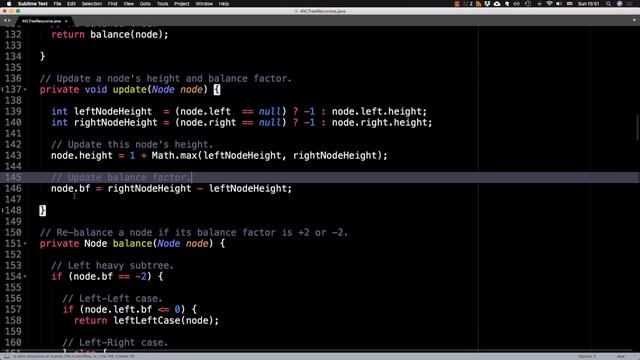Viewport: 640px width, 360px height.
Task: Click the 'update' method name on line 137
Action: tap(129, 90)
